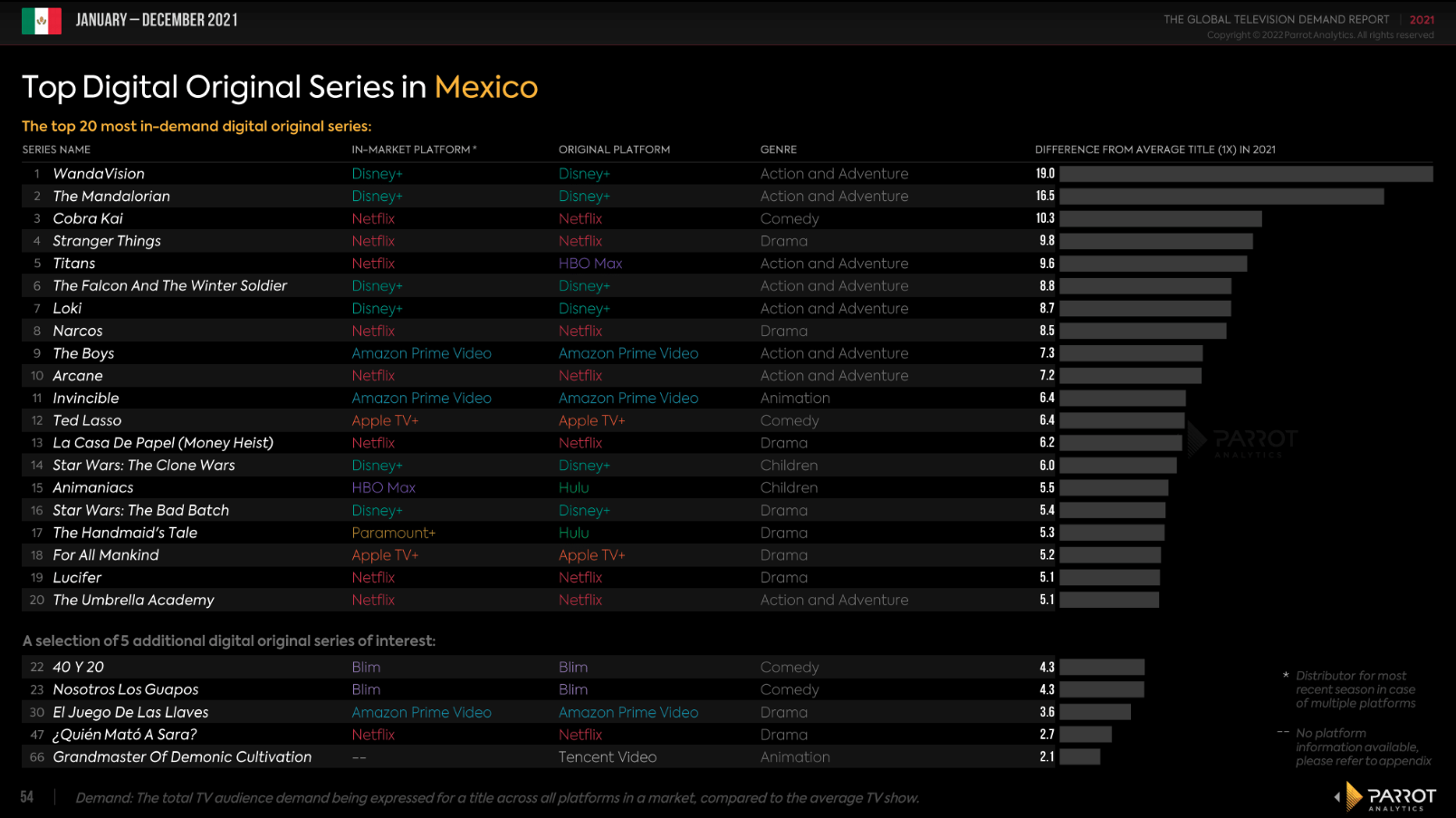Click the demand bar for Grandmaster Of Demonic Cultivation

[x=1079, y=757]
